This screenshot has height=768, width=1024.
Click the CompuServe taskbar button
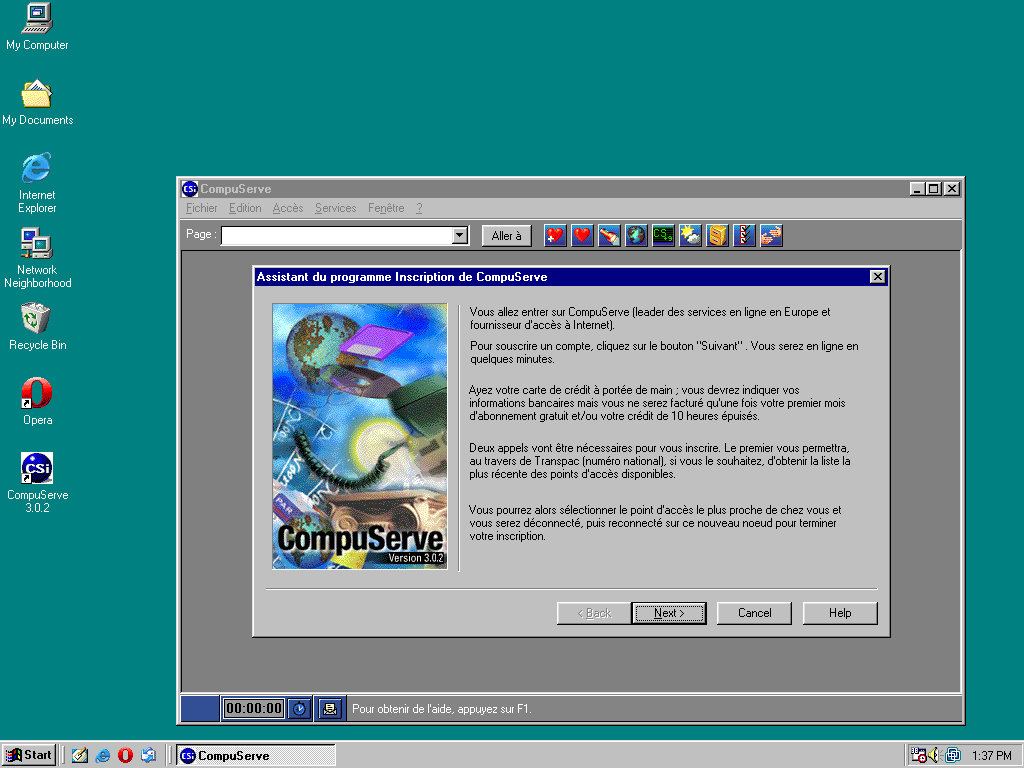(x=256, y=756)
